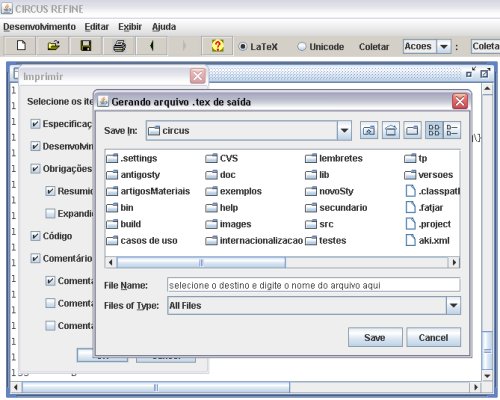Select the casos de uso folder
This screenshot has height=400, width=500.
(x=142, y=241)
